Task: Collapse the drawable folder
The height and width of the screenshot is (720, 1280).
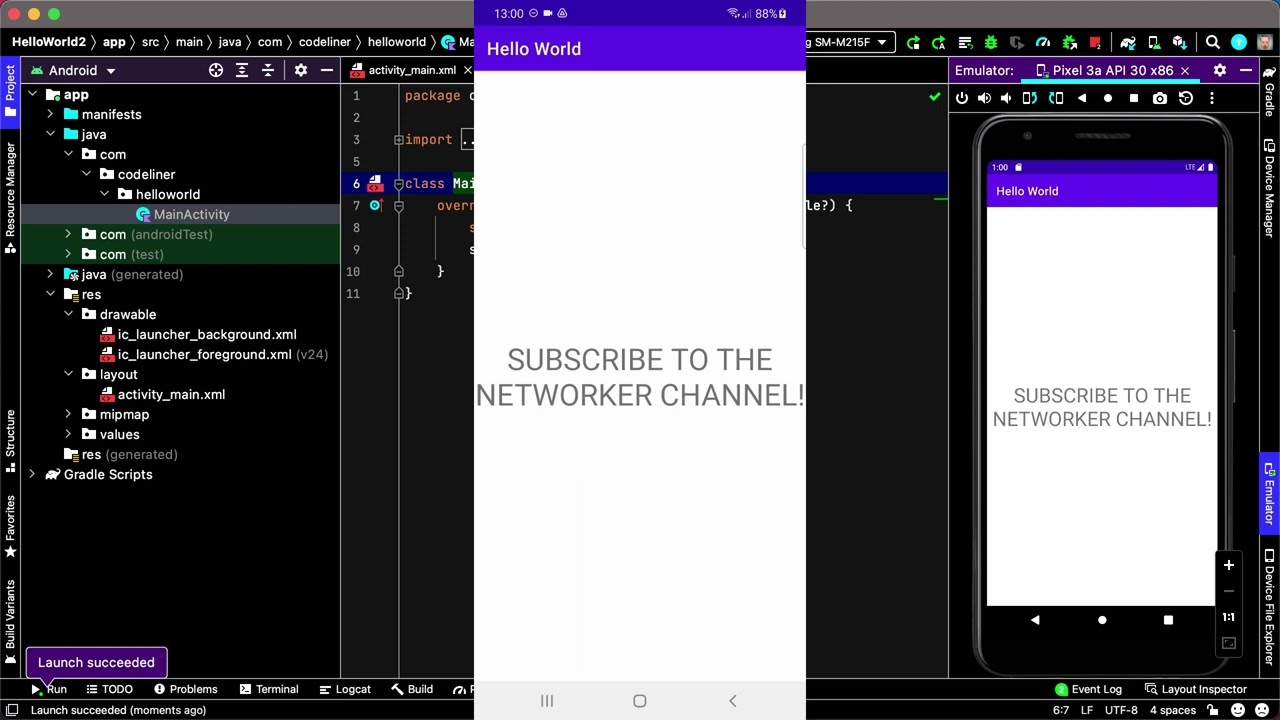Action: 68,314
